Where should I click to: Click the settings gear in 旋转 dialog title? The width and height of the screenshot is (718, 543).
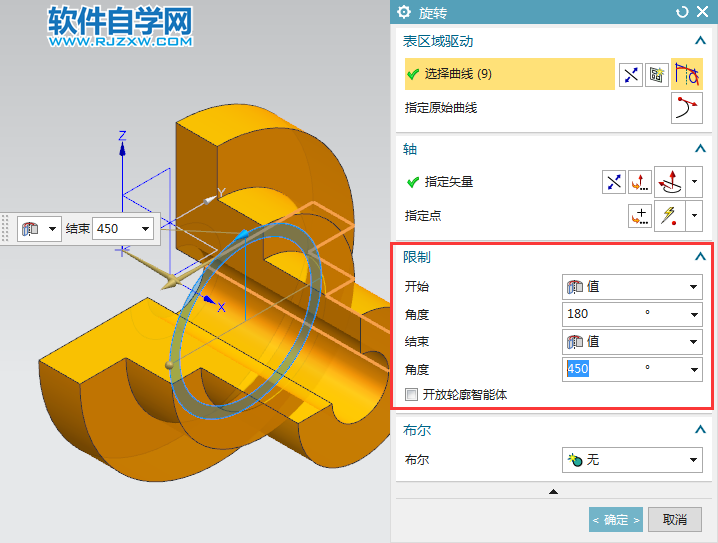[403, 12]
